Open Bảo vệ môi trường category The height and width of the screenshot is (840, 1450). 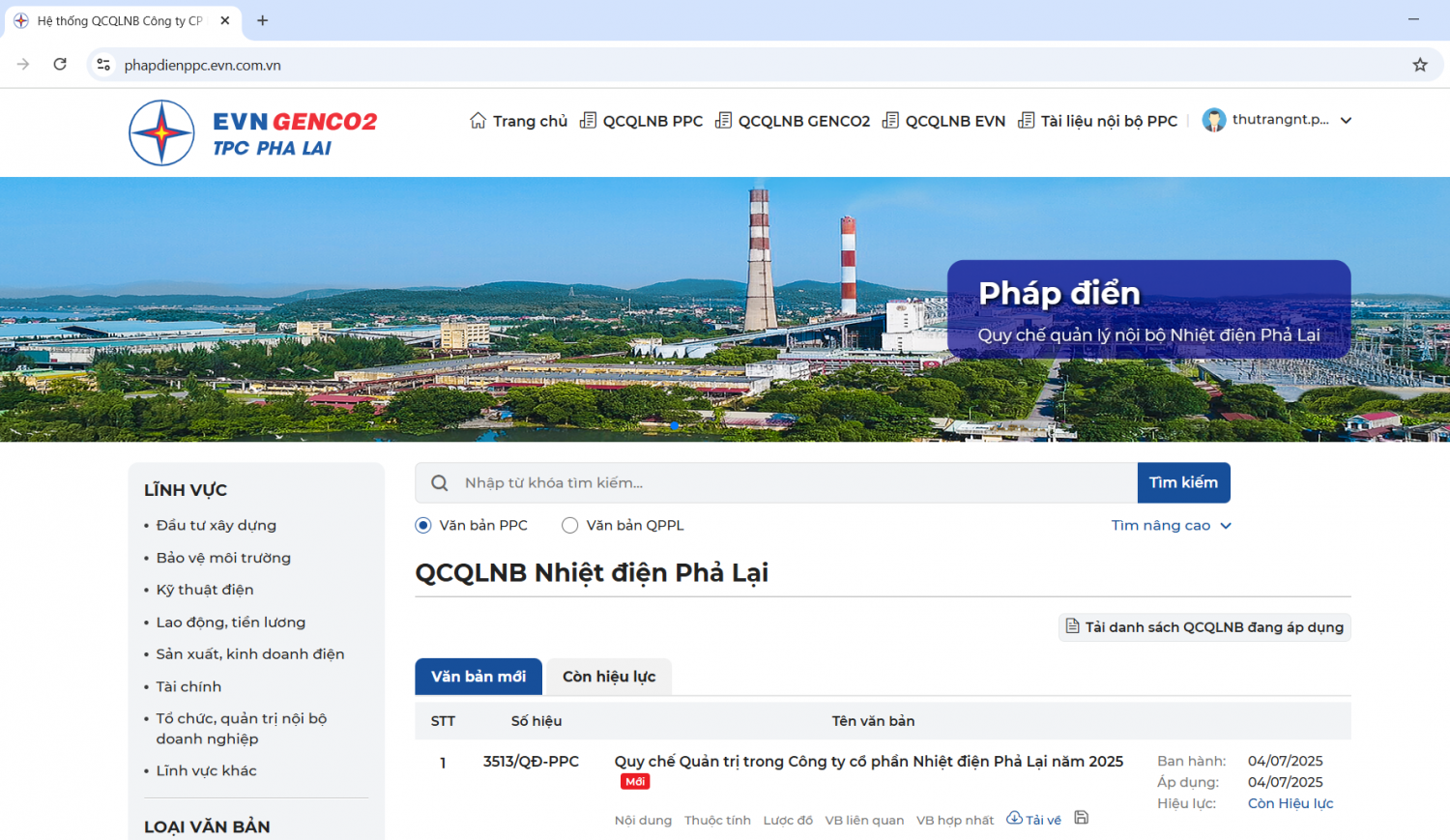click(223, 558)
